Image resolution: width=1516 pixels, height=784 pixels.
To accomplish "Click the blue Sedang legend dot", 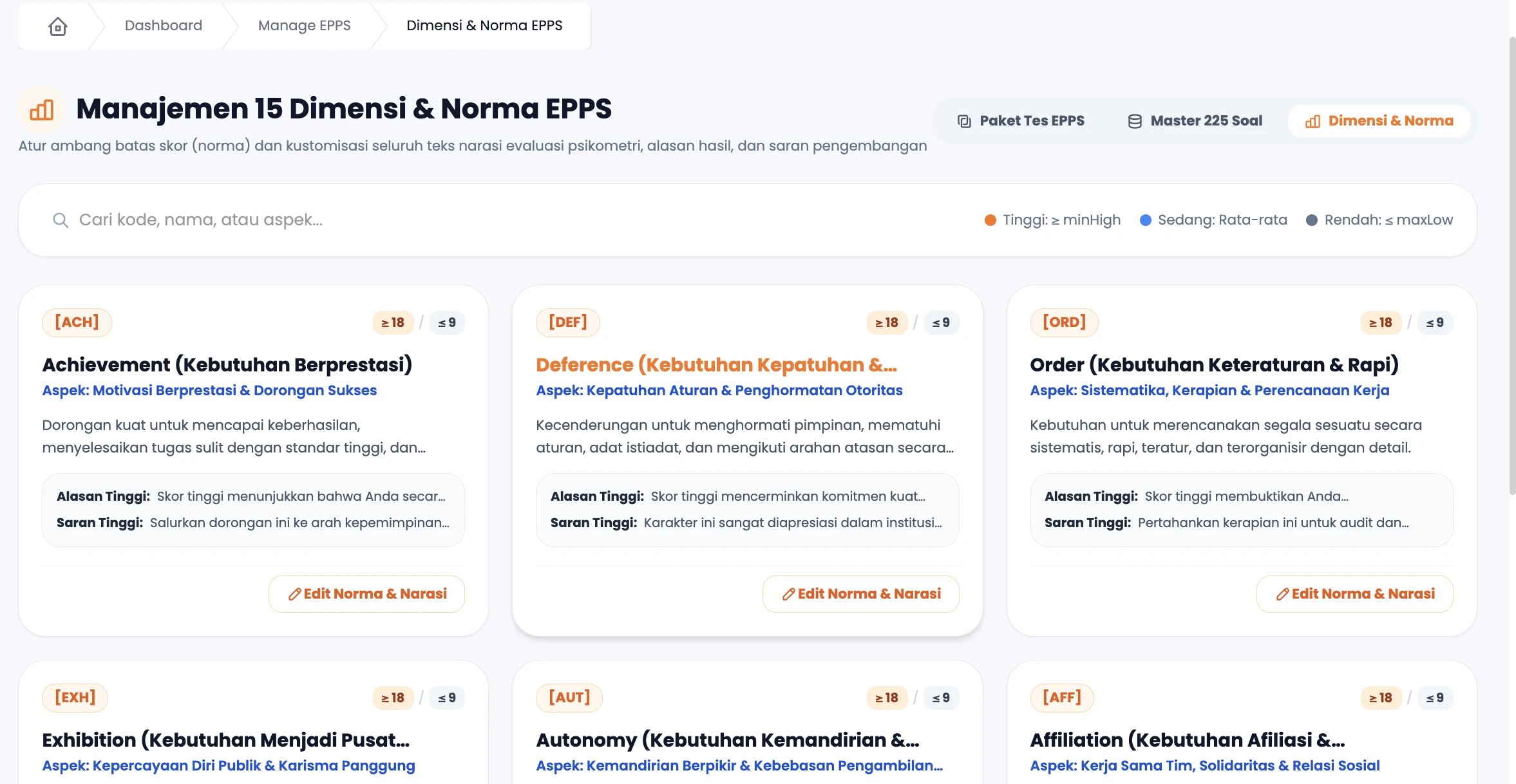I will 1146,220.
